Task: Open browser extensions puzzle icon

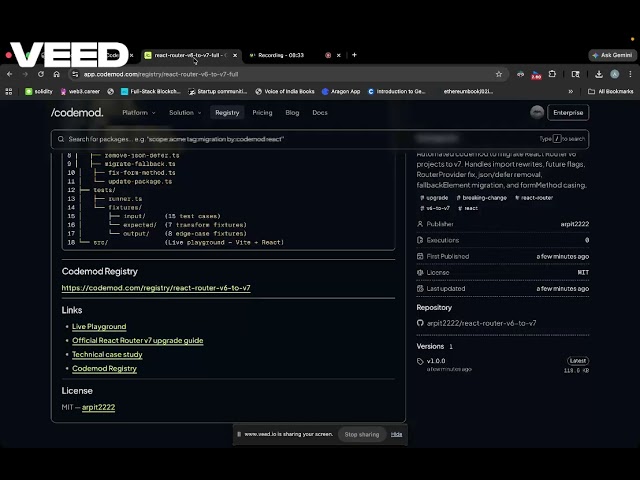Action: click(x=552, y=74)
